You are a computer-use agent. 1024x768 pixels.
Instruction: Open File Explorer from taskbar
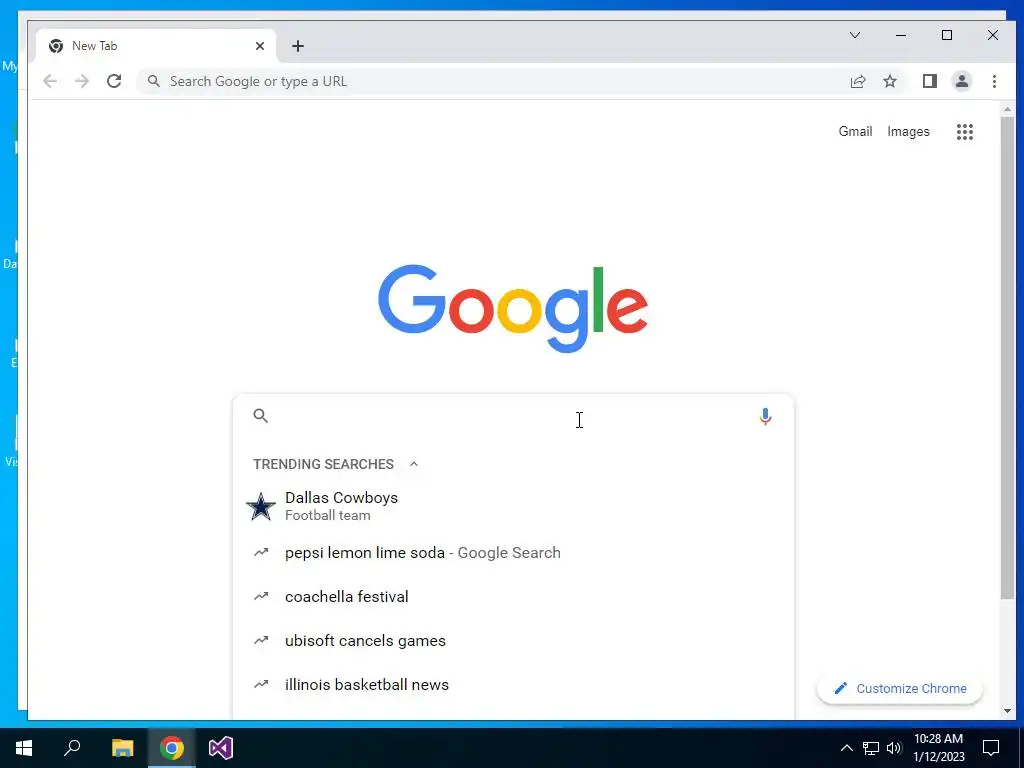pos(122,748)
